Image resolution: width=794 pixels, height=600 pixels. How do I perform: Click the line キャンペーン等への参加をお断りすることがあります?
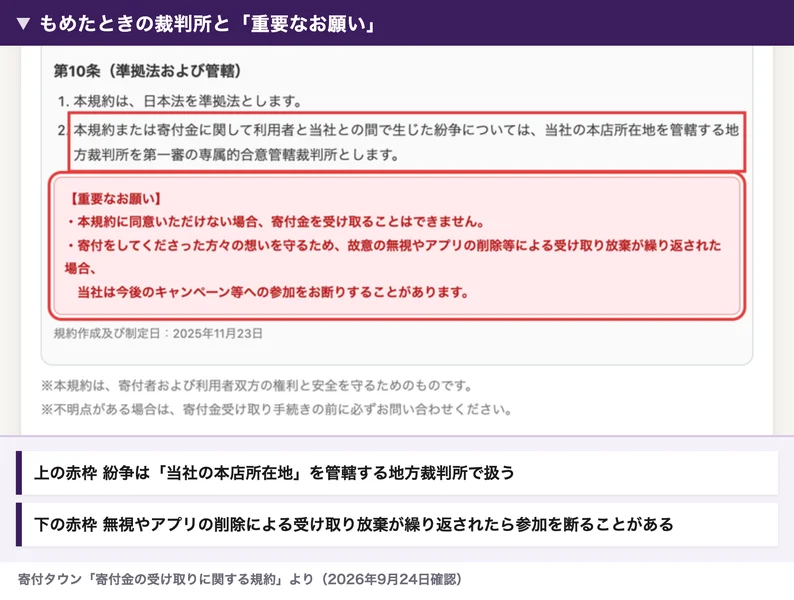[x=273, y=292]
